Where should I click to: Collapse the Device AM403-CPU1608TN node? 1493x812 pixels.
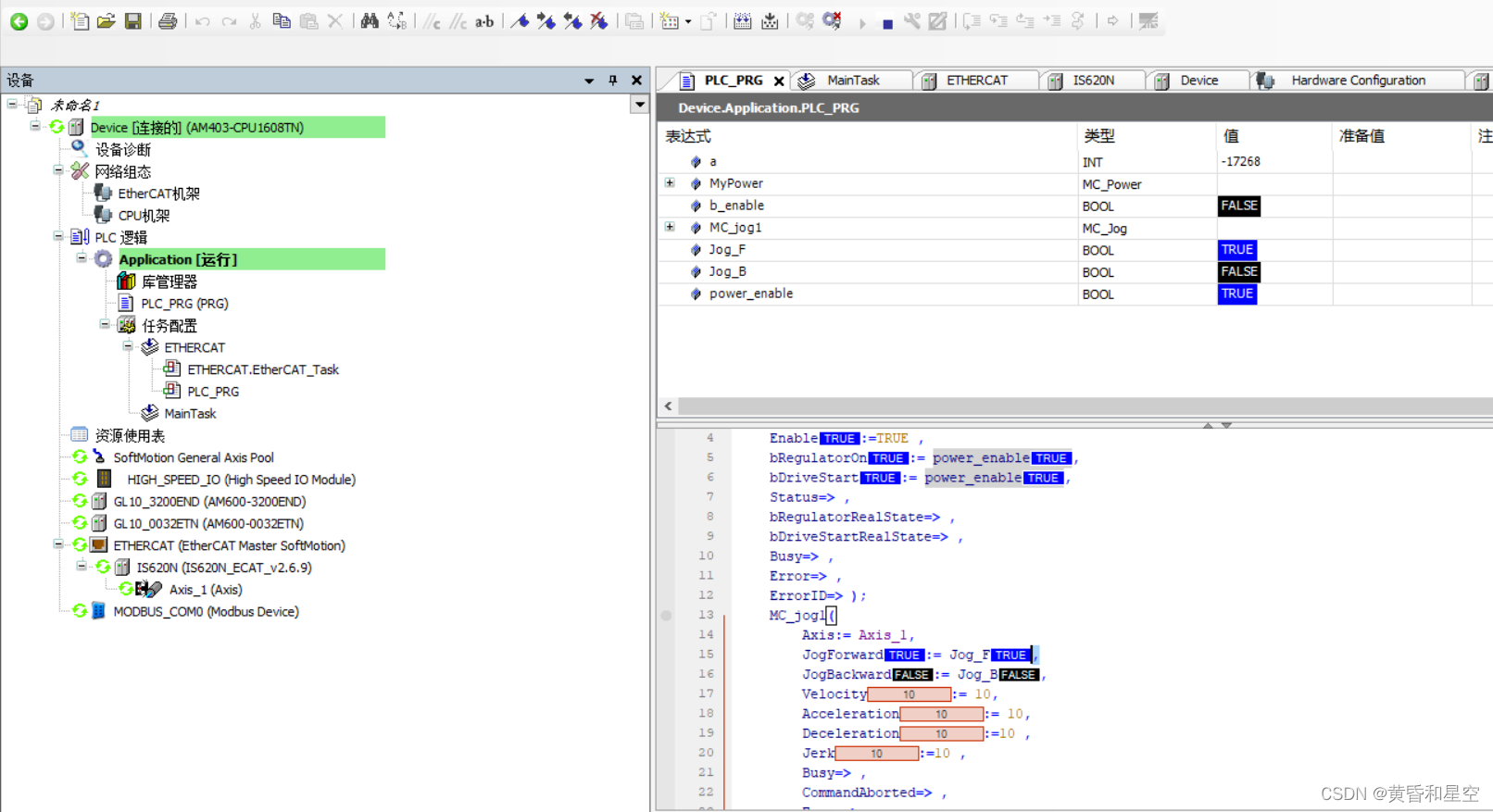(x=35, y=126)
